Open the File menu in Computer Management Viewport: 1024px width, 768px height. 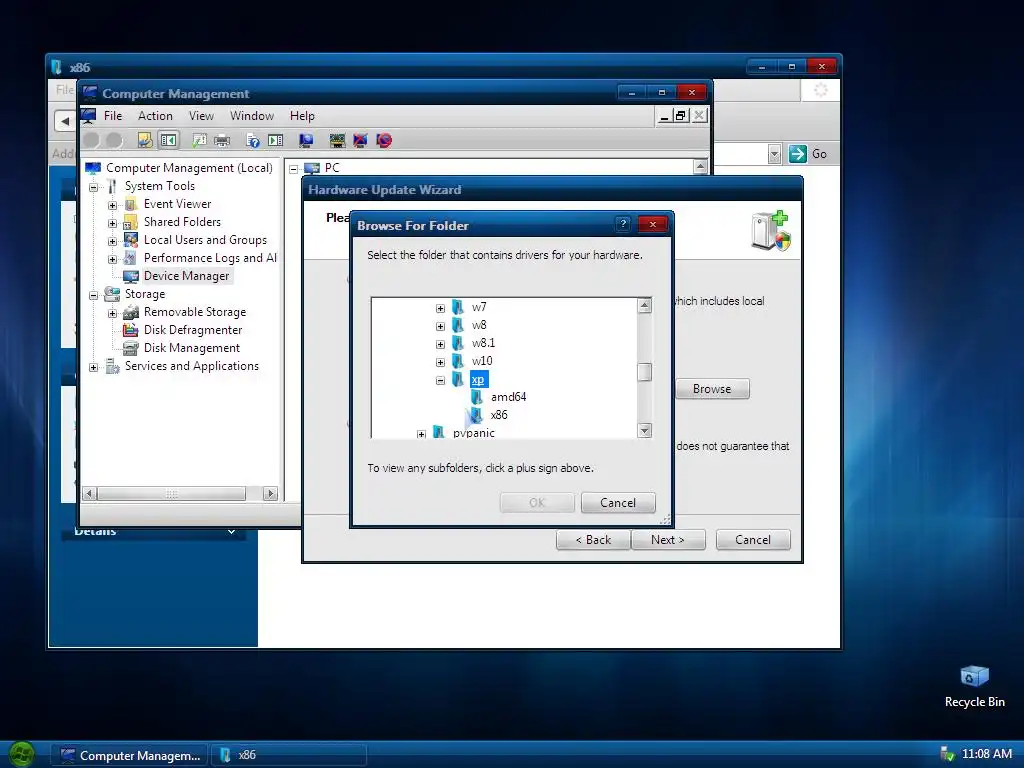coord(113,116)
